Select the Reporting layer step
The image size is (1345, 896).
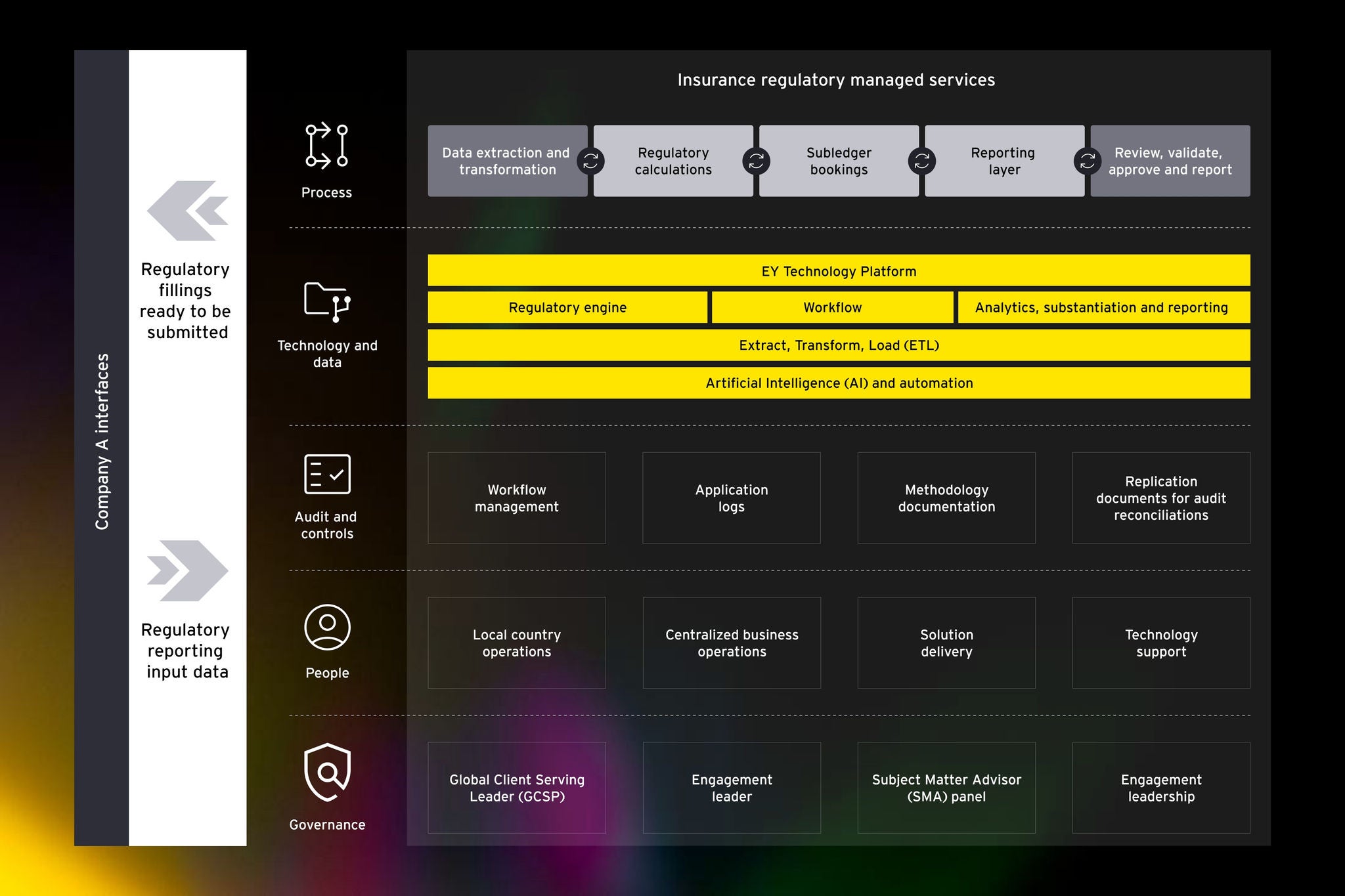click(x=1004, y=161)
